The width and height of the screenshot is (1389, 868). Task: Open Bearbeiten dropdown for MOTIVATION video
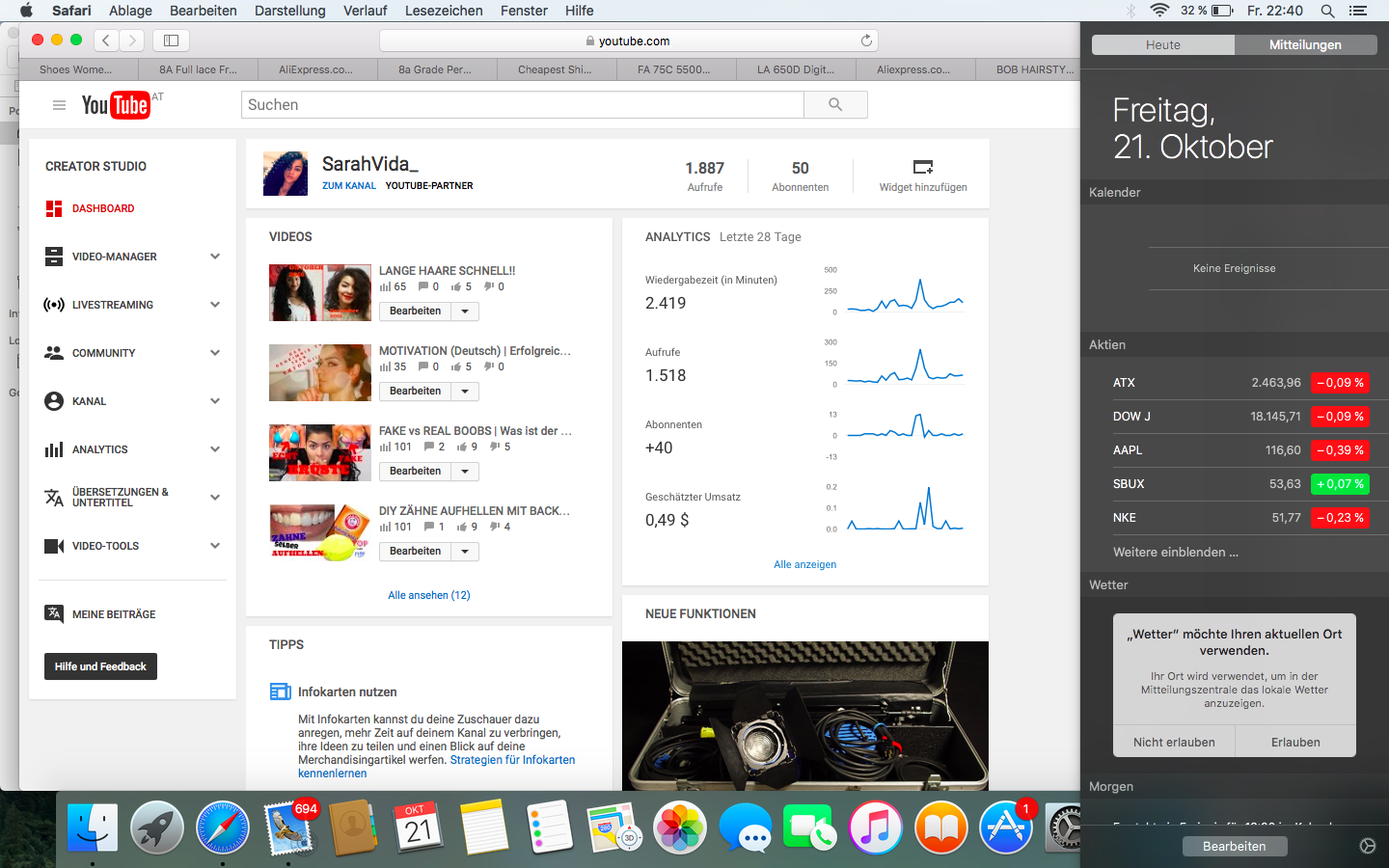[x=465, y=392]
